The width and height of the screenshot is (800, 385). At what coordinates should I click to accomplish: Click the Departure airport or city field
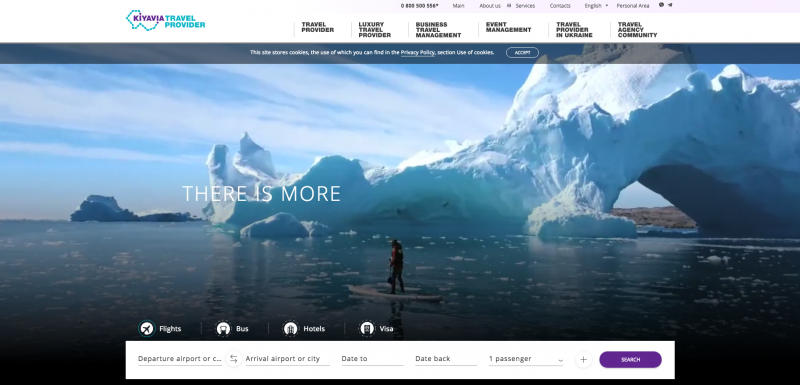click(180, 359)
